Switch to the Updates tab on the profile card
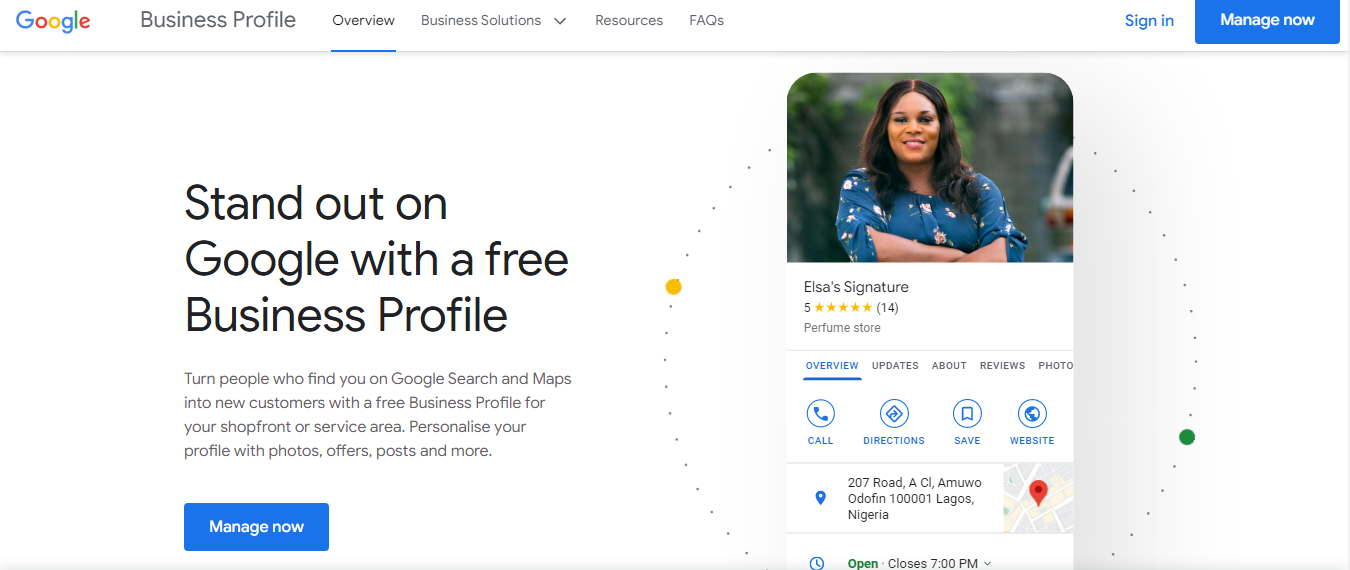Screen dimensions: 1350x570 [x=895, y=366]
